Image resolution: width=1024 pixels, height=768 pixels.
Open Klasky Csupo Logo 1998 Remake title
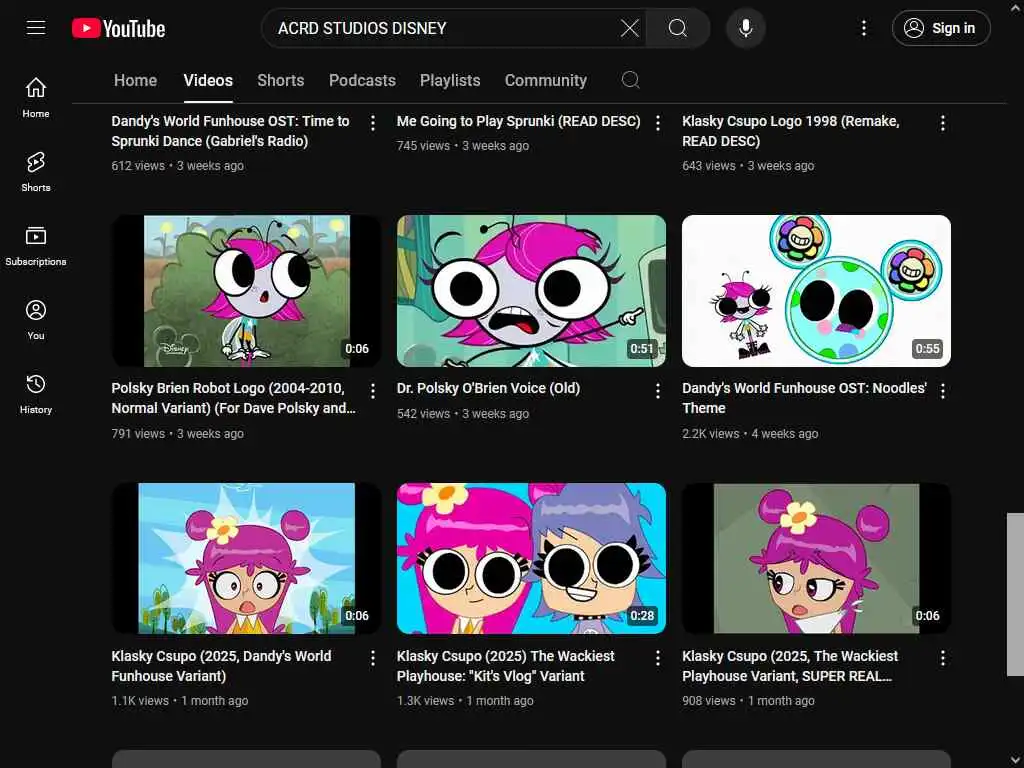791,131
